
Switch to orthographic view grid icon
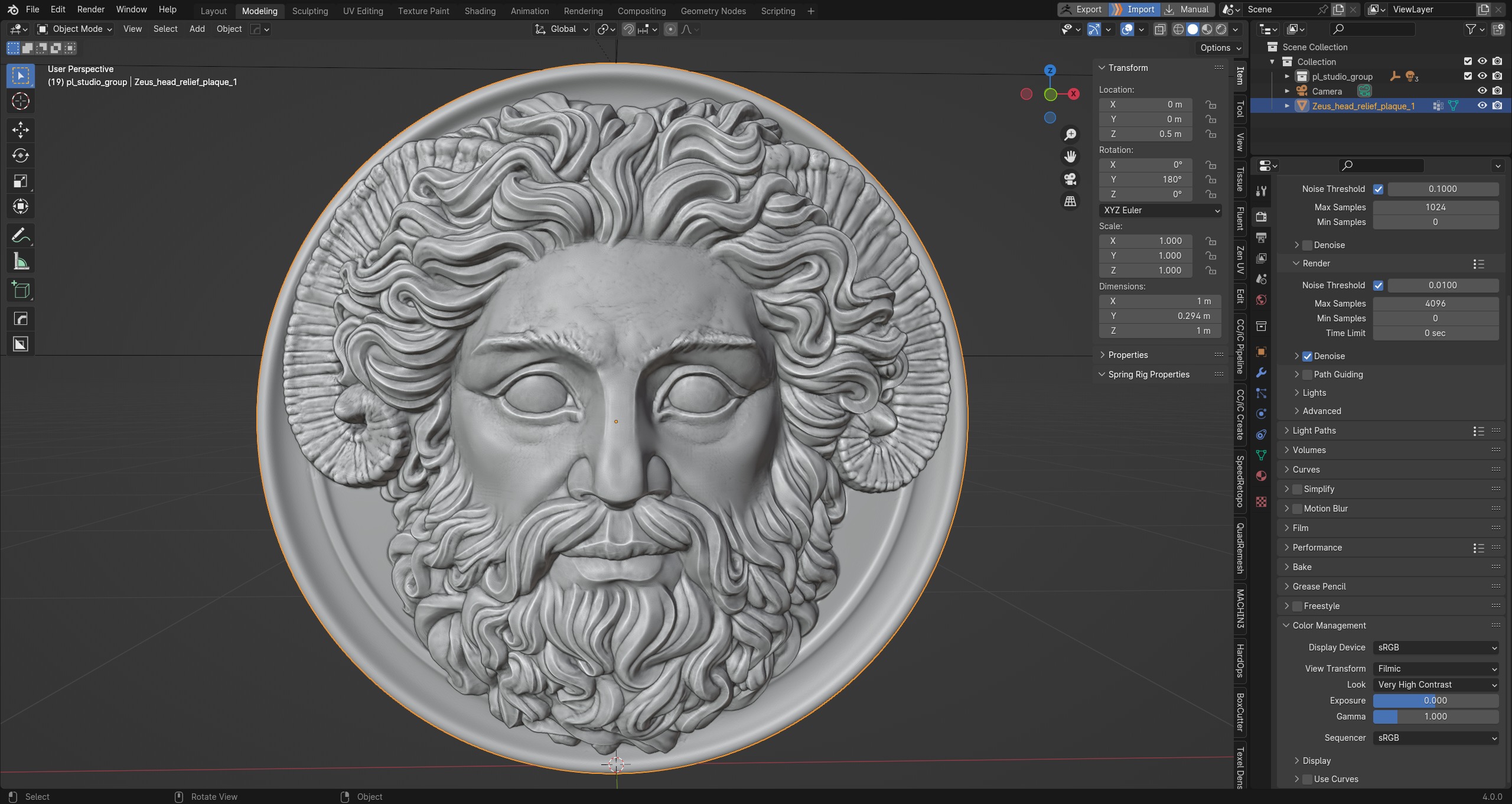click(1070, 201)
